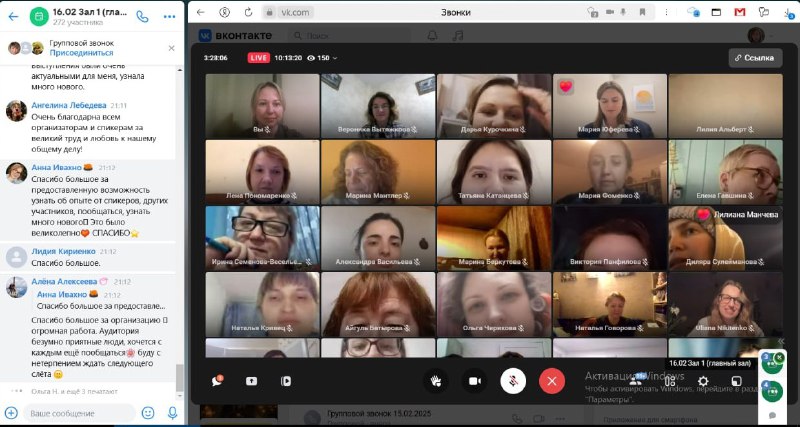Open the browser three-dot menu
The image size is (800, 427).
point(665,12)
